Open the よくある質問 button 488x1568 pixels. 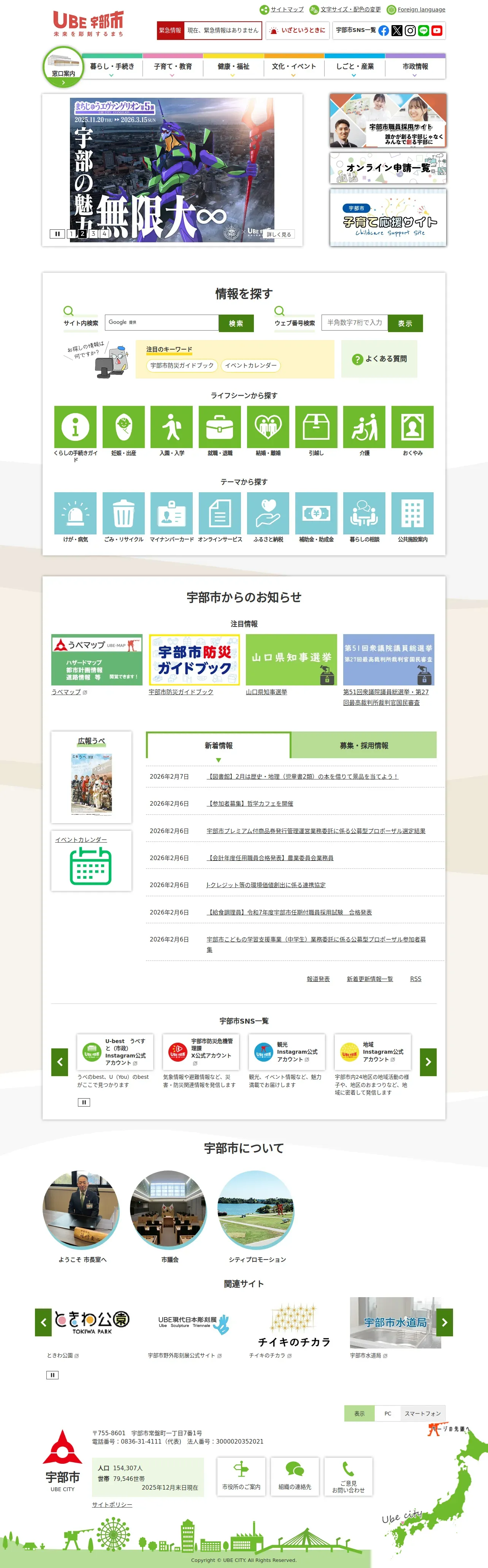[379, 359]
